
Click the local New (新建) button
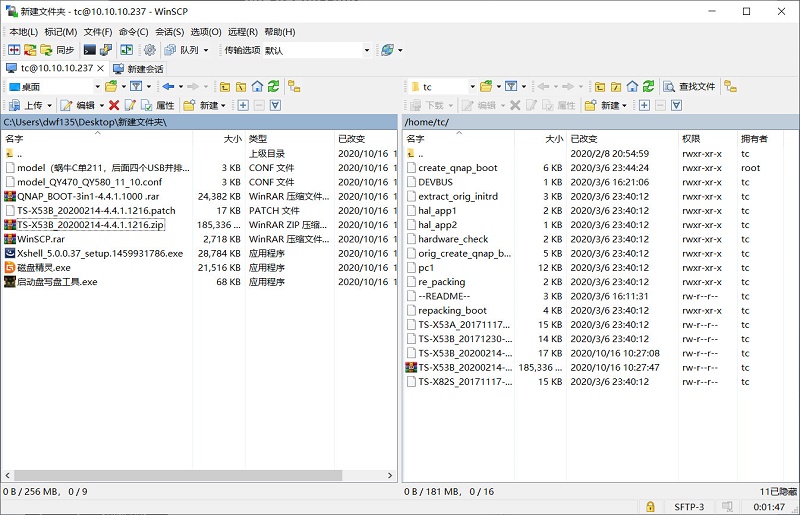point(201,105)
